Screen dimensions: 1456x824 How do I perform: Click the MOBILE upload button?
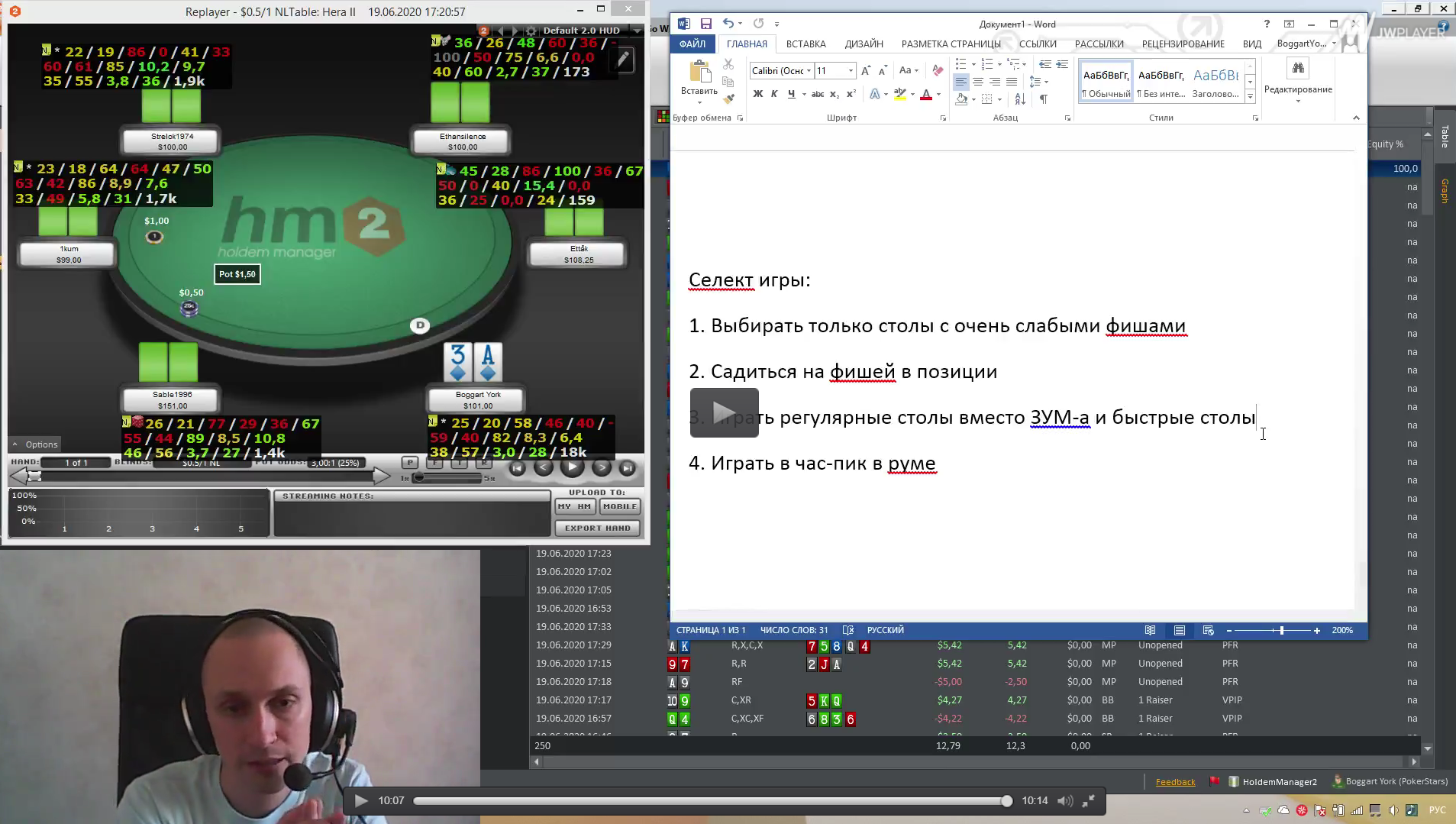coord(619,506)
